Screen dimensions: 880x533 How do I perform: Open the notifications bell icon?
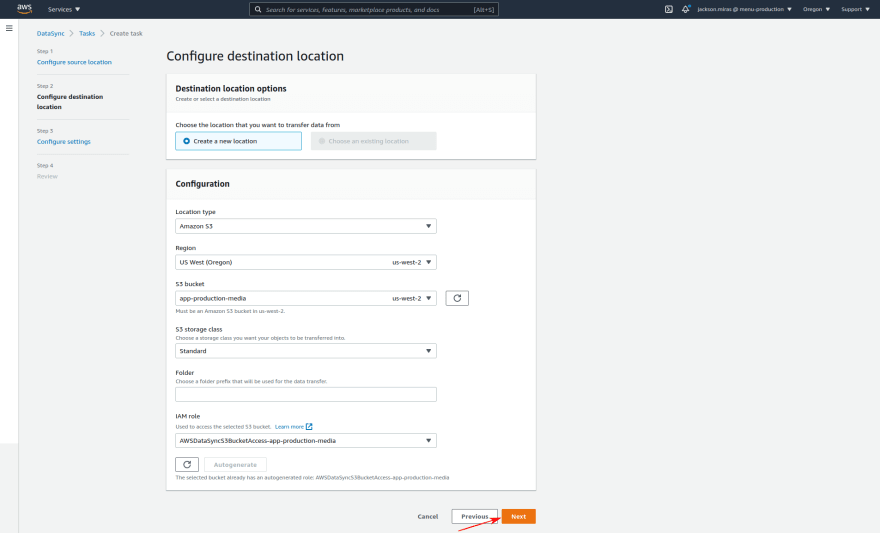(x=686, y=9)
